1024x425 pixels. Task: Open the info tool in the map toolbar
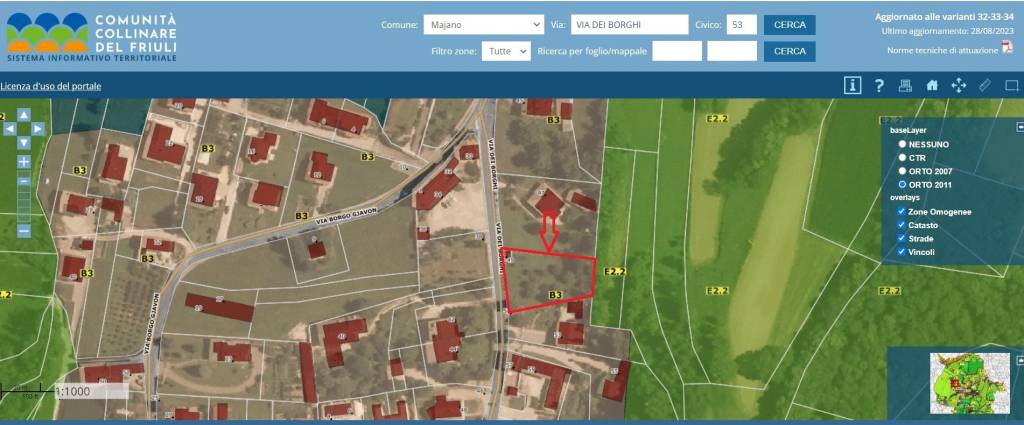click(x=852, y=85)
